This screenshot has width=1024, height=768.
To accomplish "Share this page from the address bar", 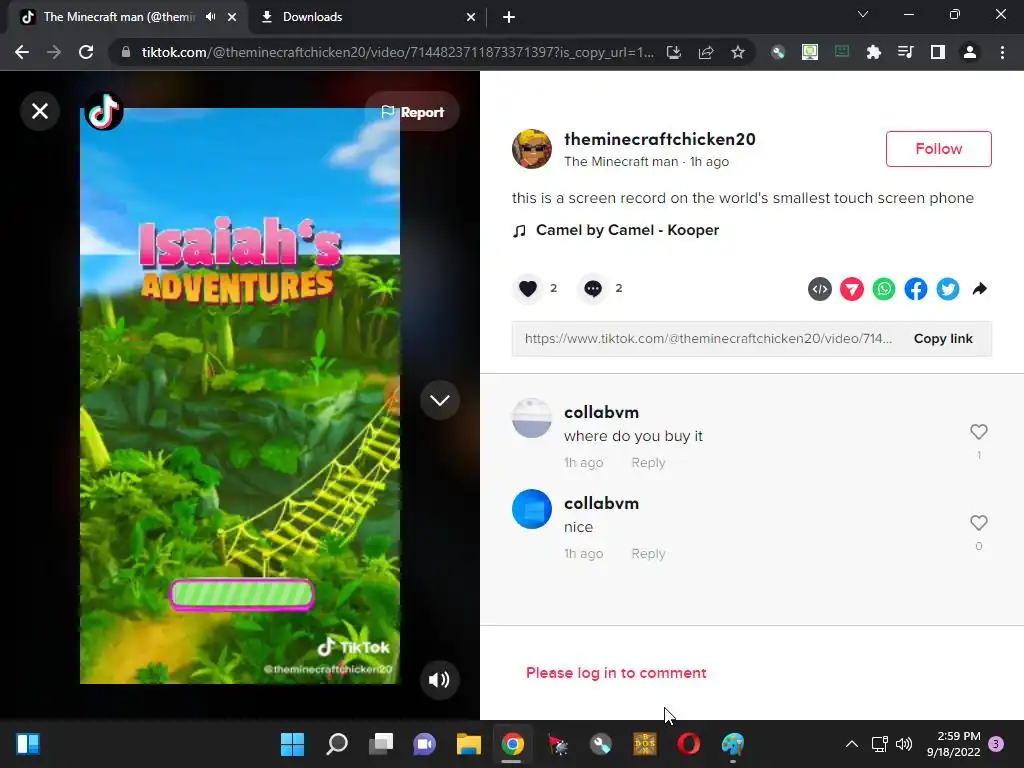I will tap(705, 52).
